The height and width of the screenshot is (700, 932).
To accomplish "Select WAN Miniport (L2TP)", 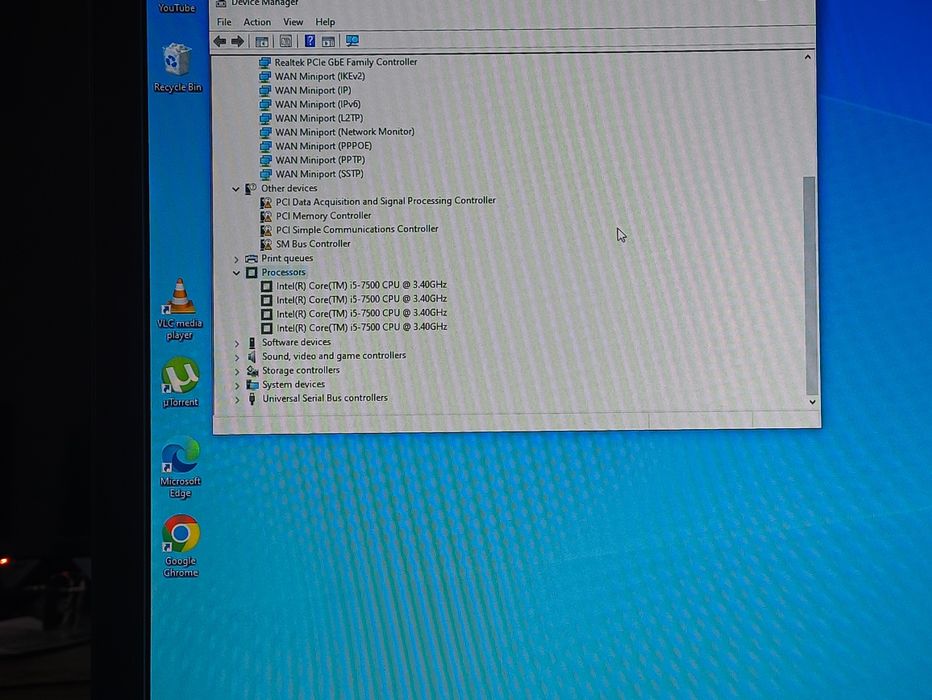I will (319, 118).
